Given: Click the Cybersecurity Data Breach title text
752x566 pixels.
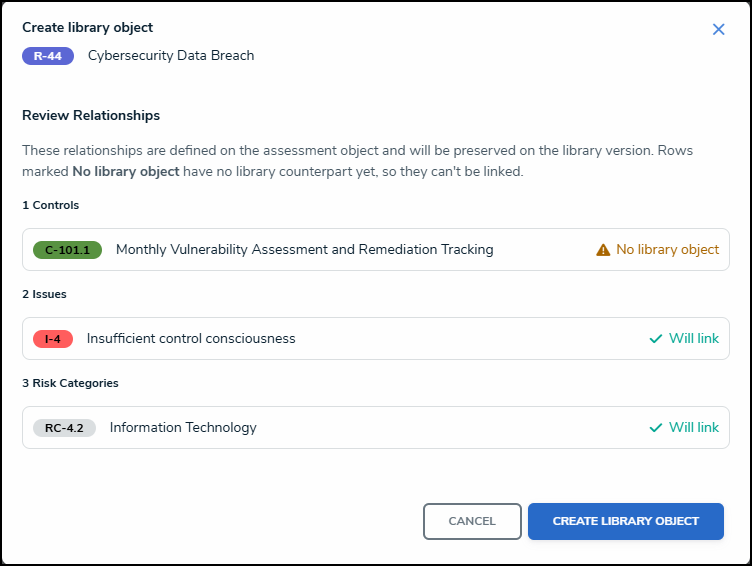Looking at the screenshot, I should tap(171, 56).
